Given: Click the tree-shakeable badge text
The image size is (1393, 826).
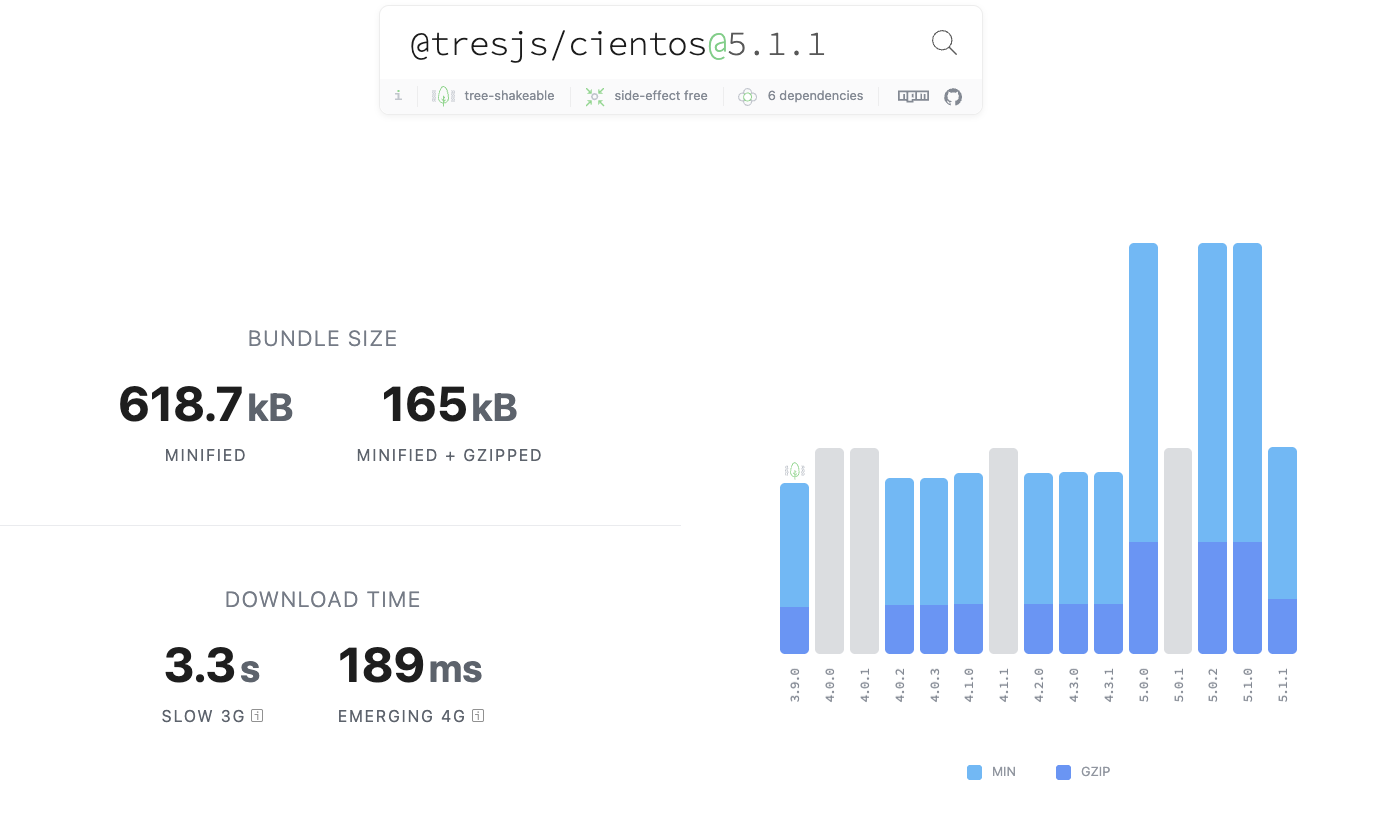Looking at the screenshot, I should pos(509,95).
